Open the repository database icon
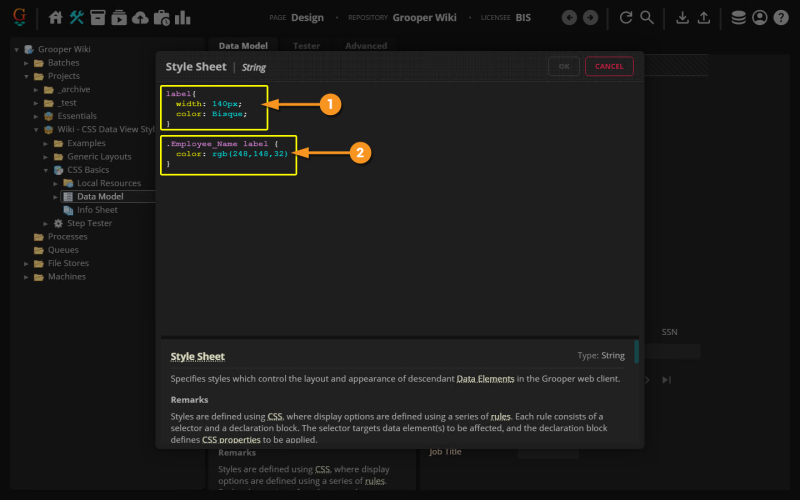This screenshot has width=800, height=500. (738, 18)
